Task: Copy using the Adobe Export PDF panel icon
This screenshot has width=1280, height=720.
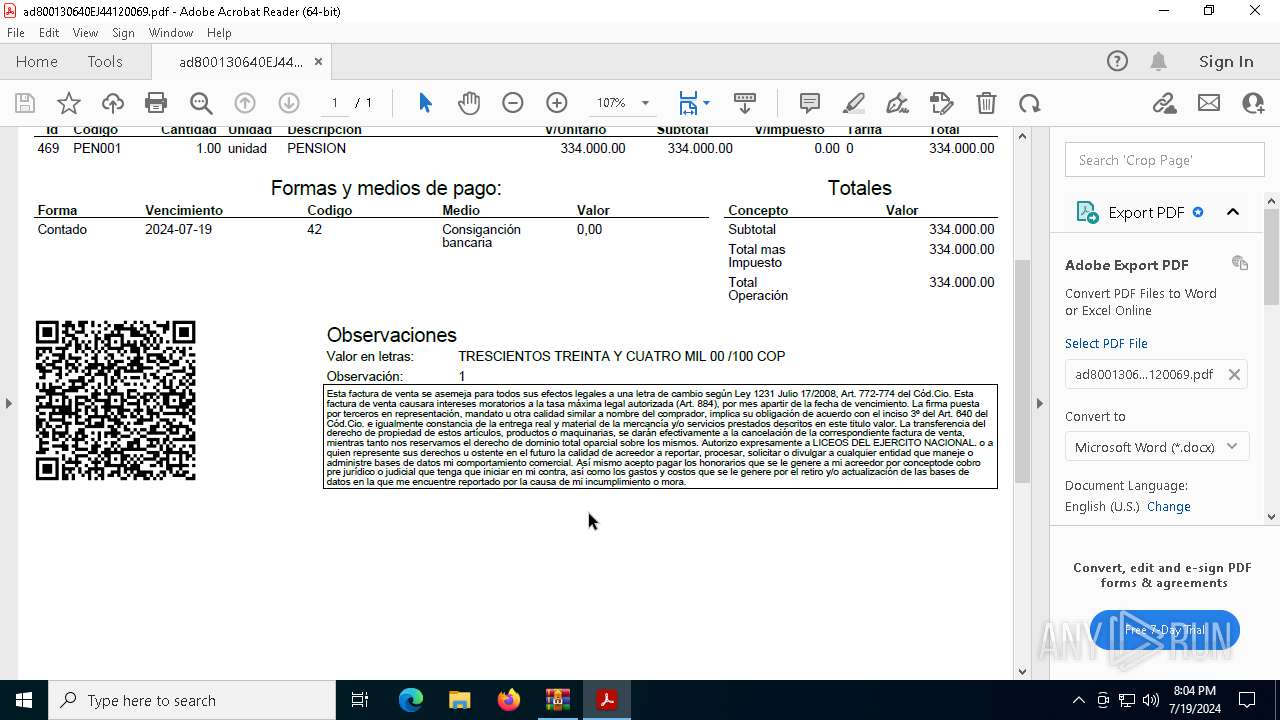Action: [1240, 263]
